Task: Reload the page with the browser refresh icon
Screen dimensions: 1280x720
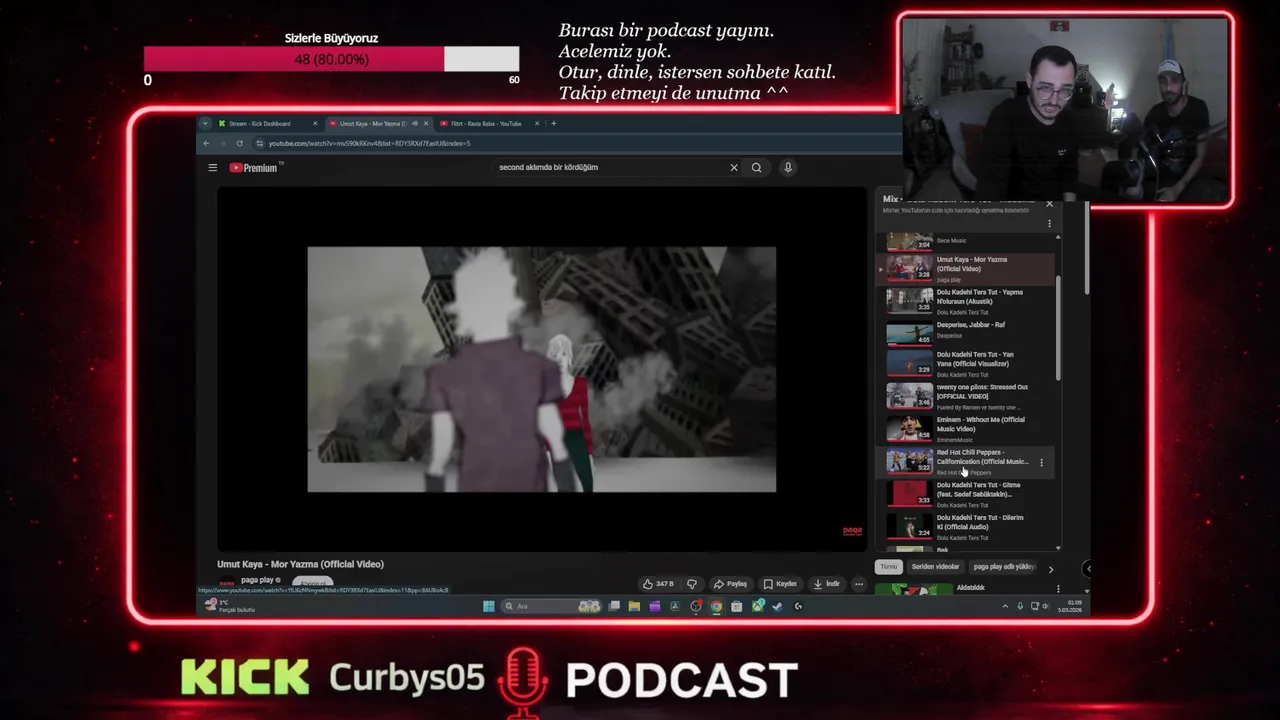Action: coord(239,143)
